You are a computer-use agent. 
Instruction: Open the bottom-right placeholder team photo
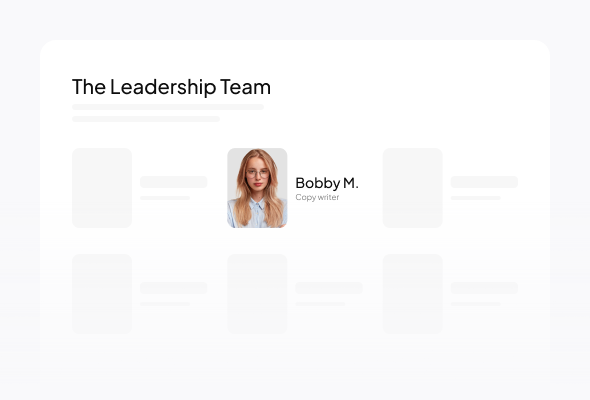pos(413,294)
